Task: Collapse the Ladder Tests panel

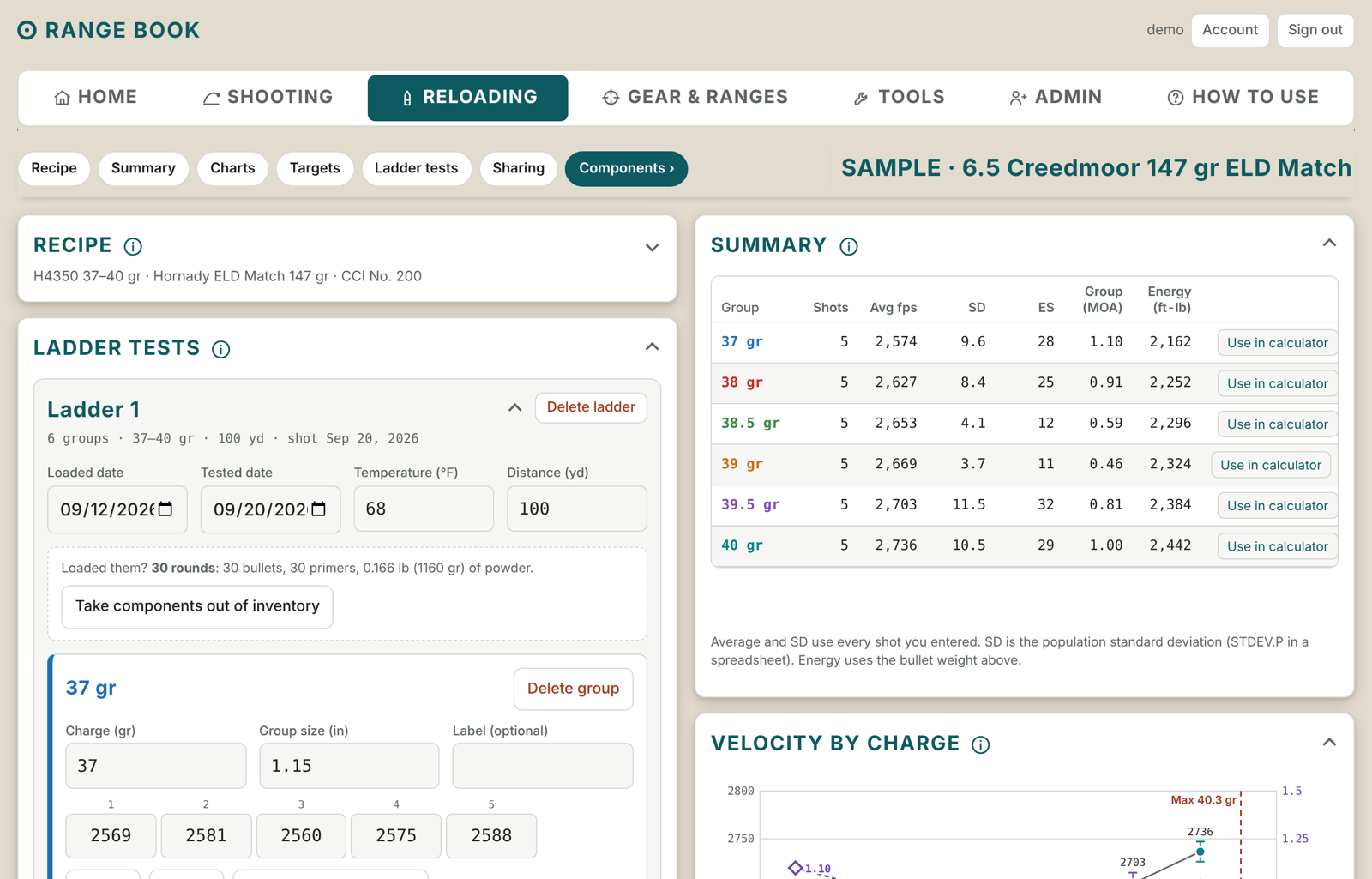Action: point(652,346)
